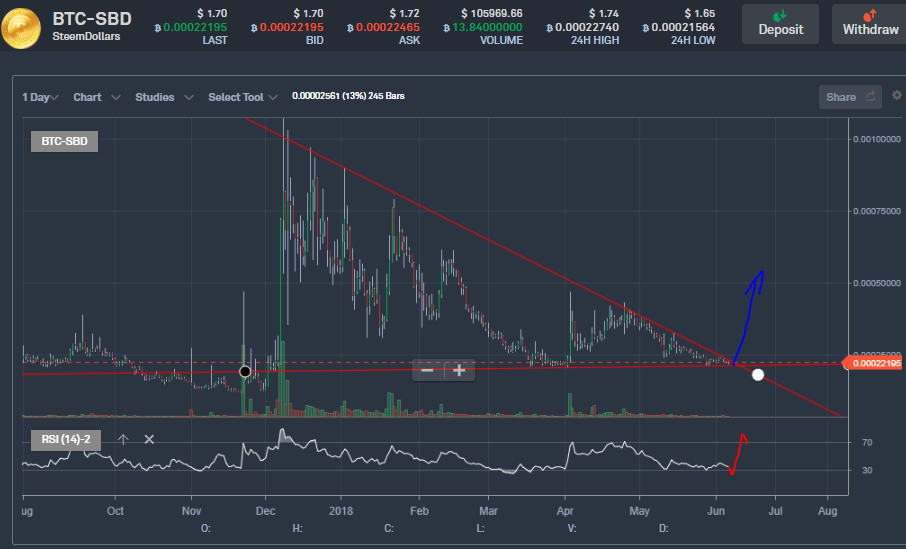Zoom in chart with plus button

click(459, 370)
